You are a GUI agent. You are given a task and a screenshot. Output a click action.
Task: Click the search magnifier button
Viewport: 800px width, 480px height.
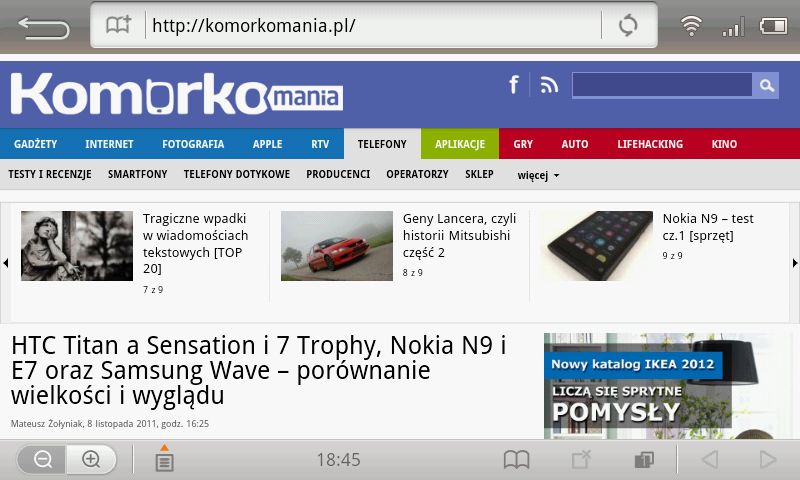[x=765, y=85]
